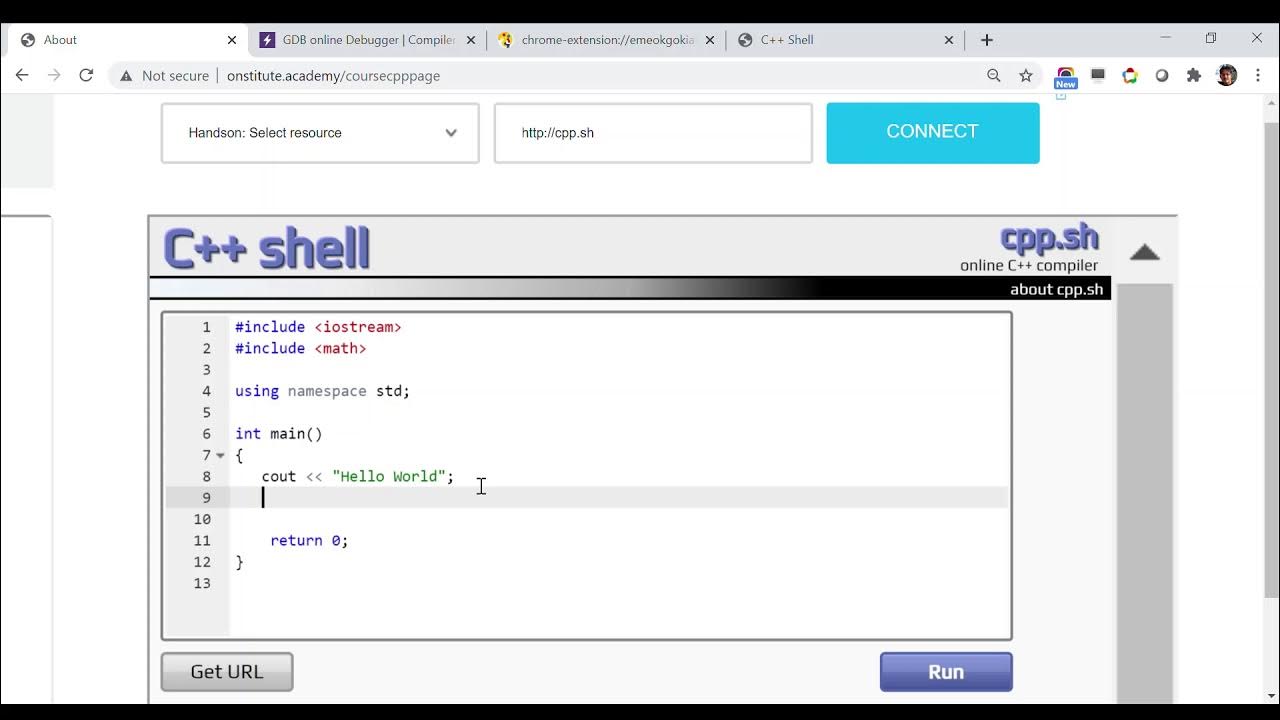Open the Handson: Select resource dropdown
The height and width of the screenshot is (720, 1280).
[x=320, y=133]
